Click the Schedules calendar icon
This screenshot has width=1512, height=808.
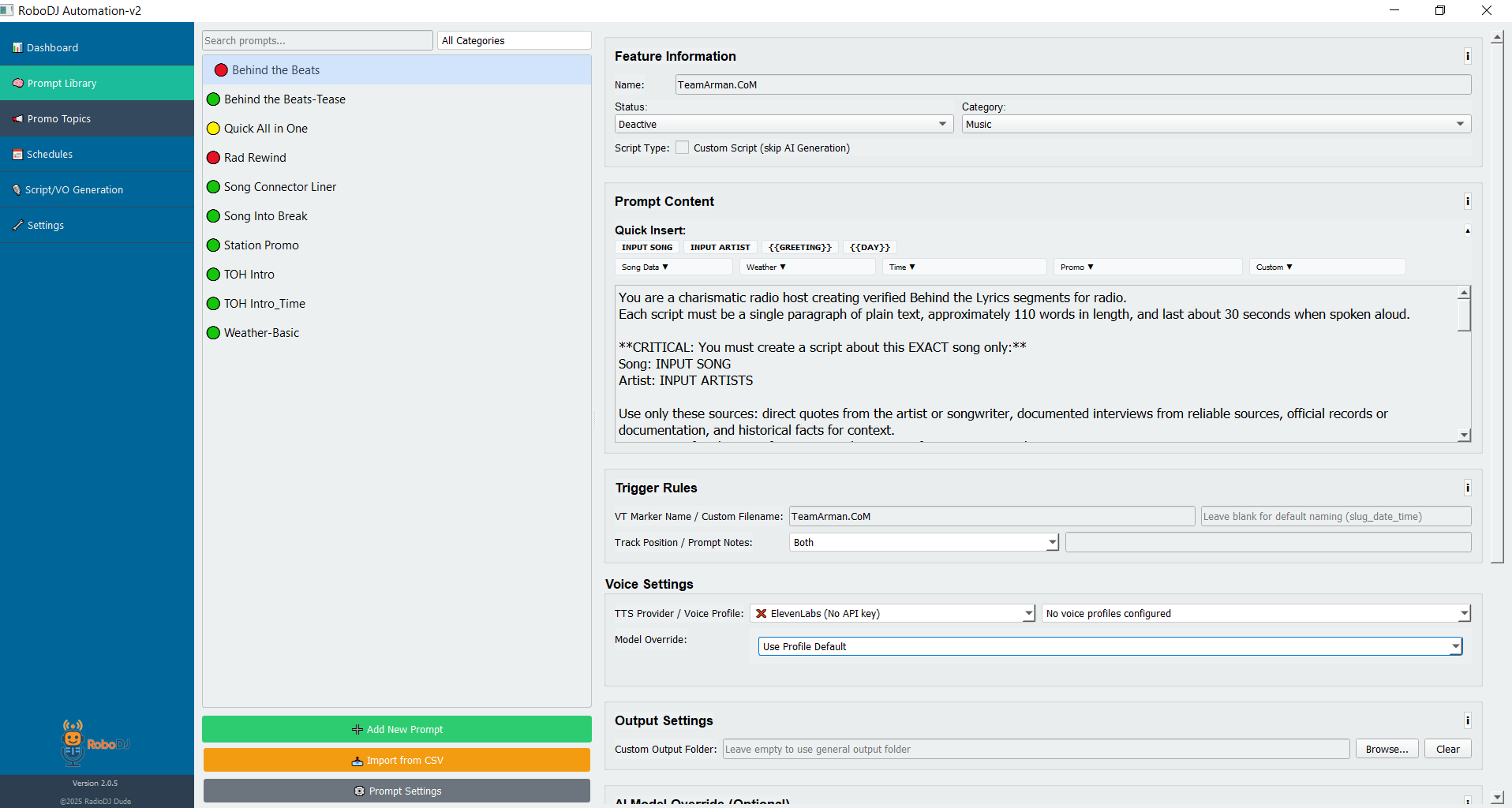pos(17,154)
